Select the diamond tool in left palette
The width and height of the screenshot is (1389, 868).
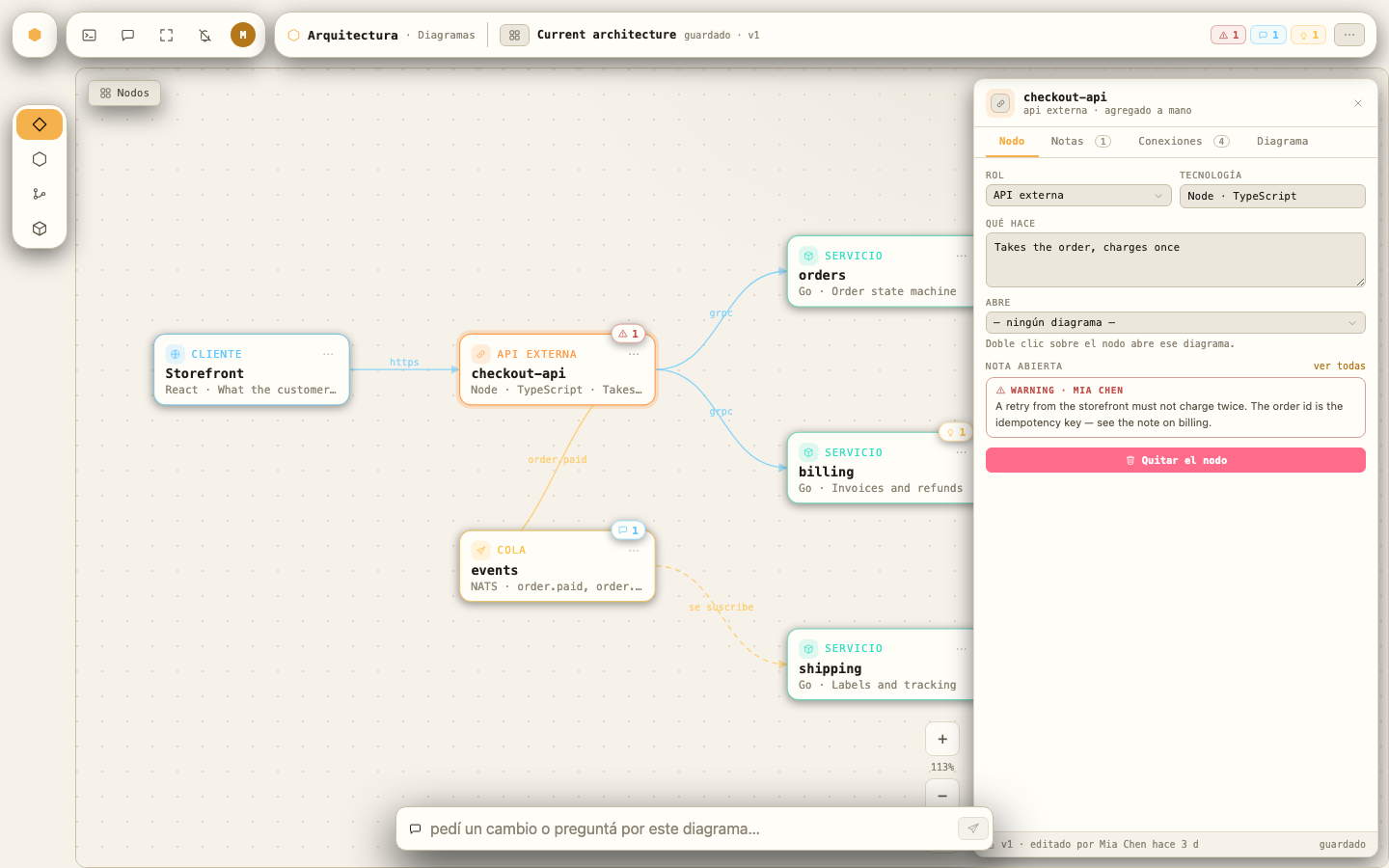point(40,124)
